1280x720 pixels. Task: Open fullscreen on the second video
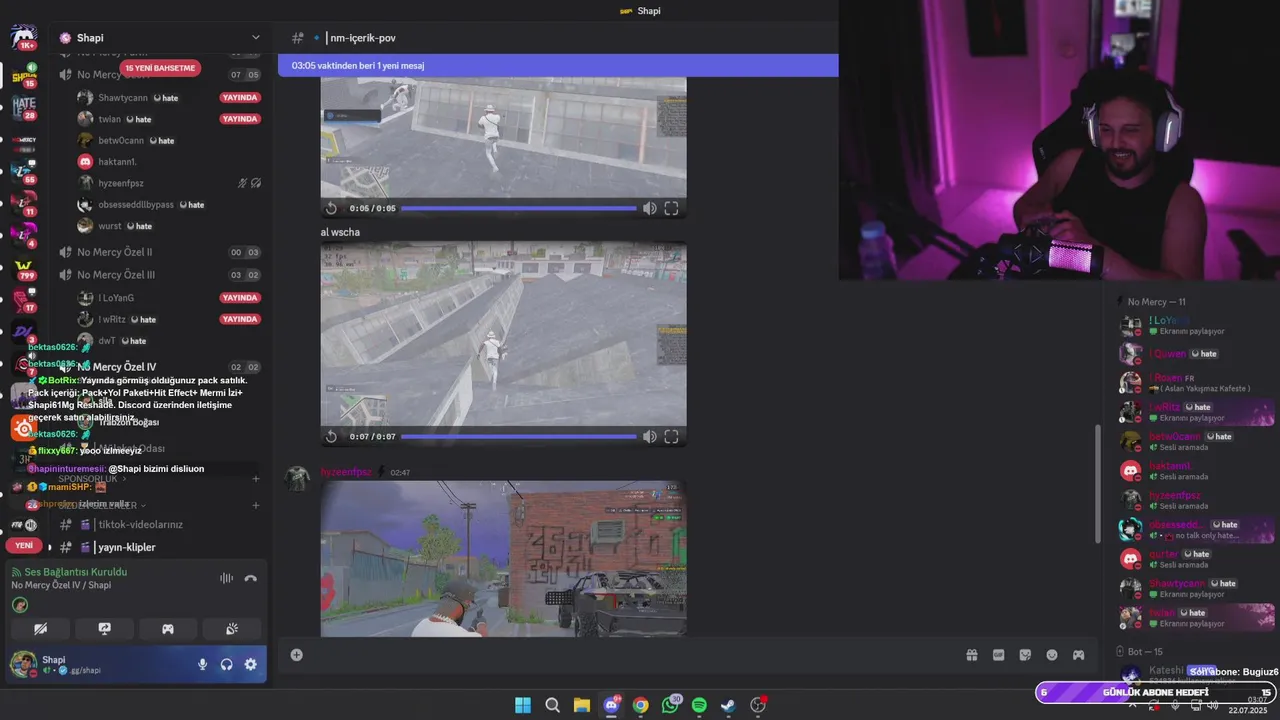[x=671, y=436]
